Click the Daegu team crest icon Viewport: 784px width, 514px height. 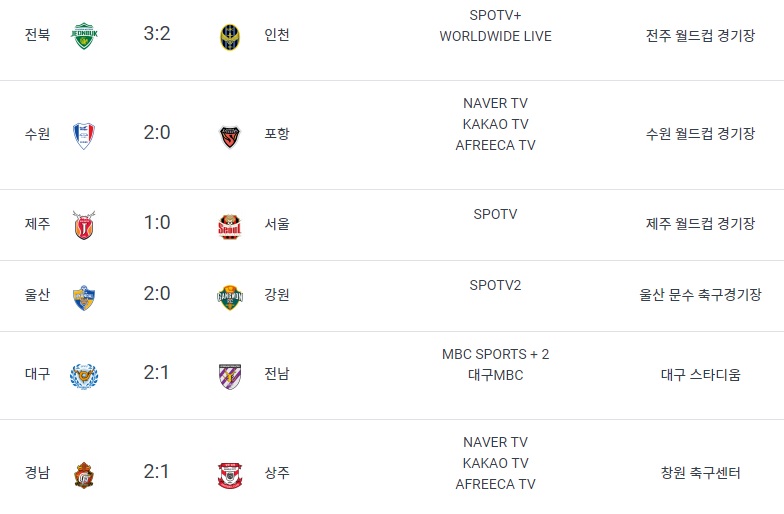pos(84,376)
